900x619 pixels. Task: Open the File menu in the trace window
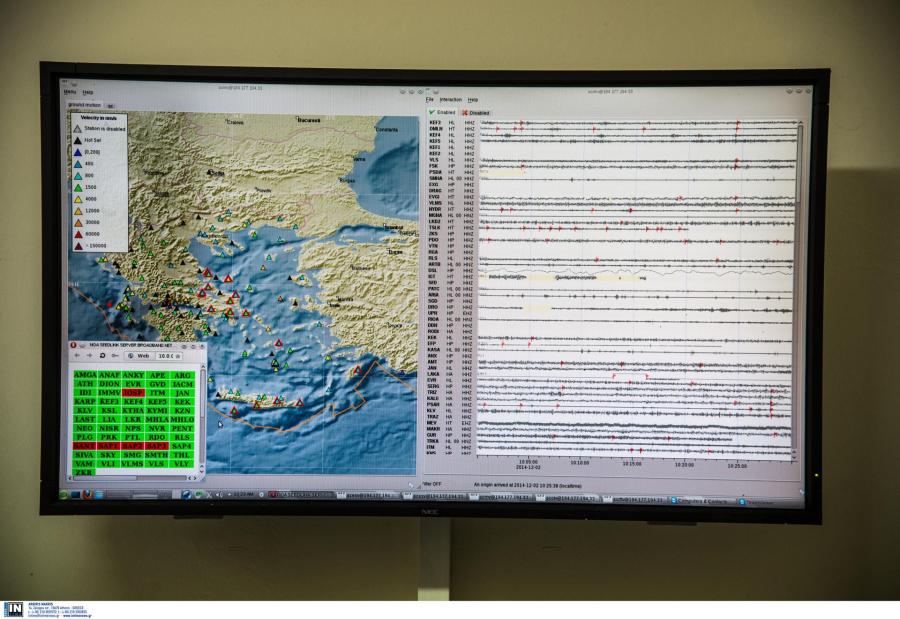pos(429,99)
